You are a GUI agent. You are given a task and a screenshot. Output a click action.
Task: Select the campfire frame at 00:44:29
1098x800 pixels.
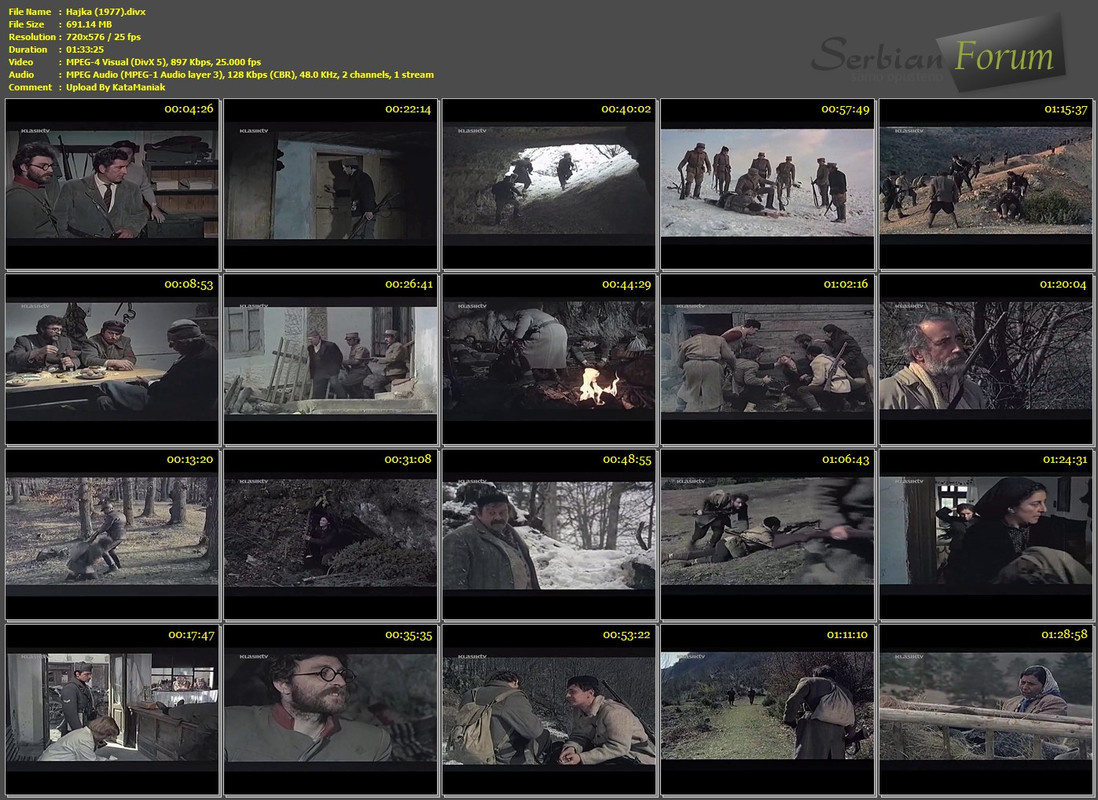(x=549, y=359)
